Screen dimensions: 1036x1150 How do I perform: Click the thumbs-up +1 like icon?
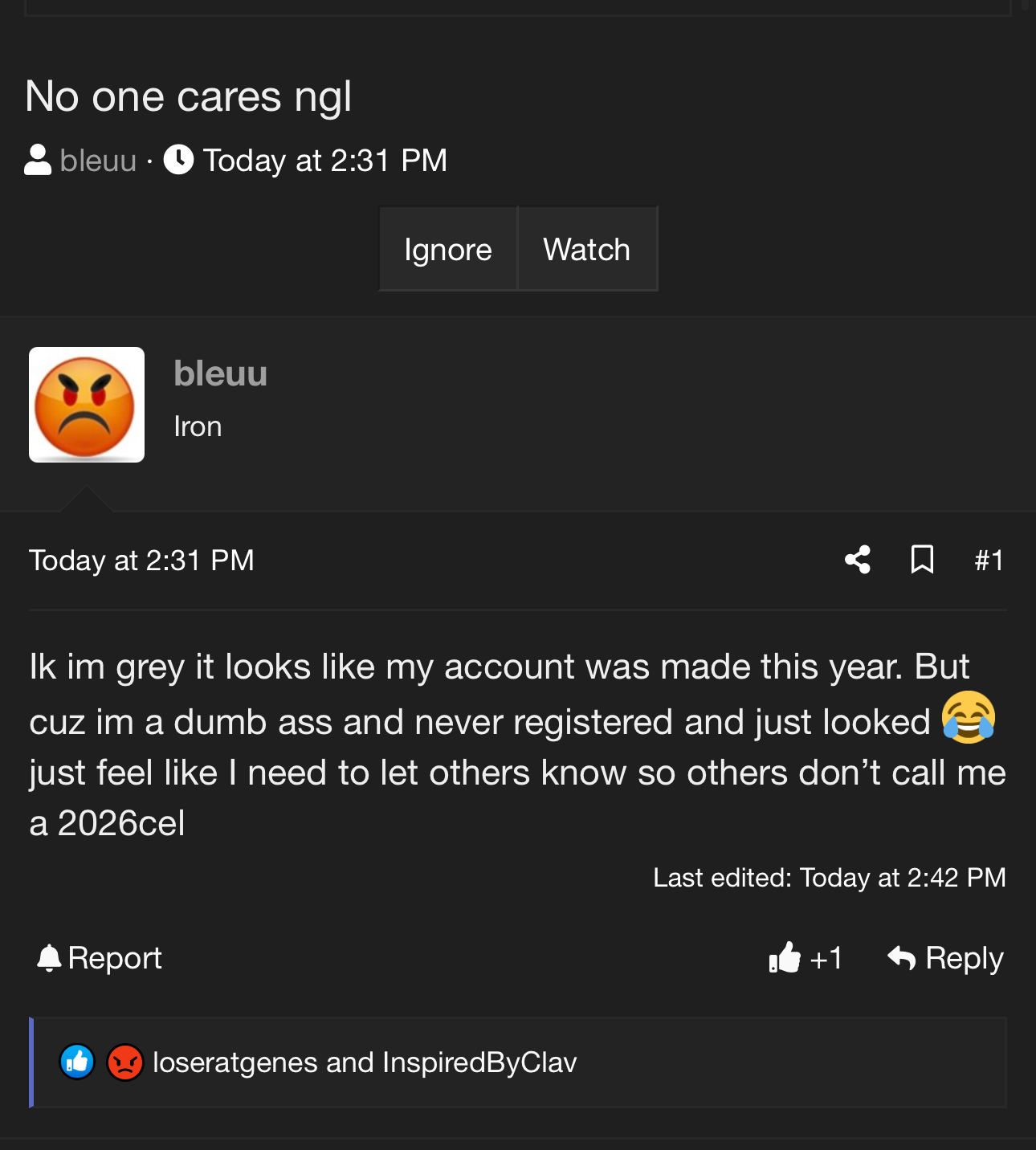(x=785, y=957)
